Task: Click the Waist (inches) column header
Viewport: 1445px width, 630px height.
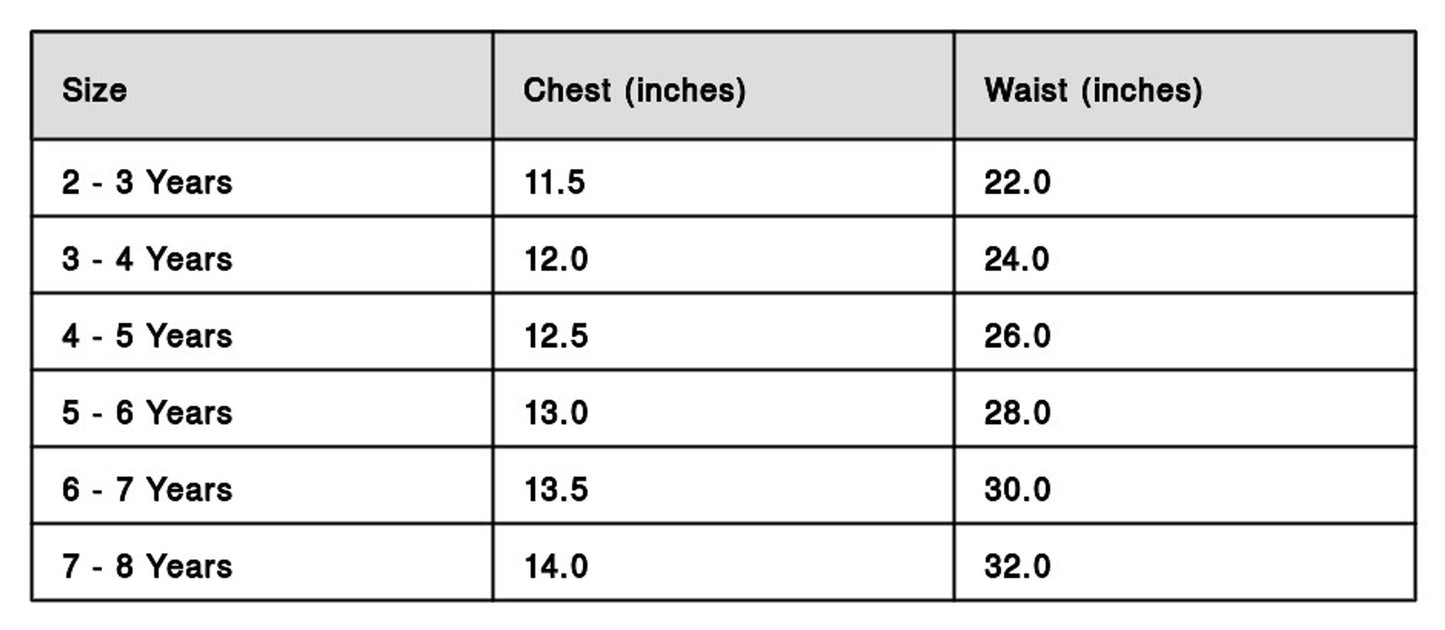Action: point(1093,91)
